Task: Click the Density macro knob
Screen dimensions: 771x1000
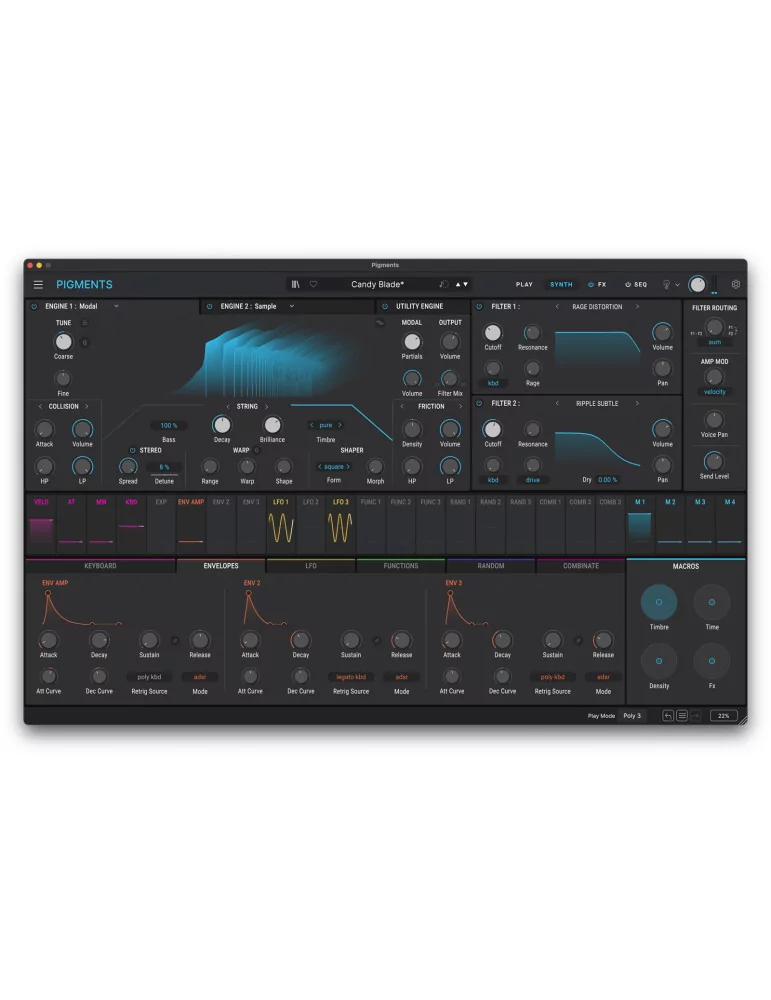Action: 659,661
